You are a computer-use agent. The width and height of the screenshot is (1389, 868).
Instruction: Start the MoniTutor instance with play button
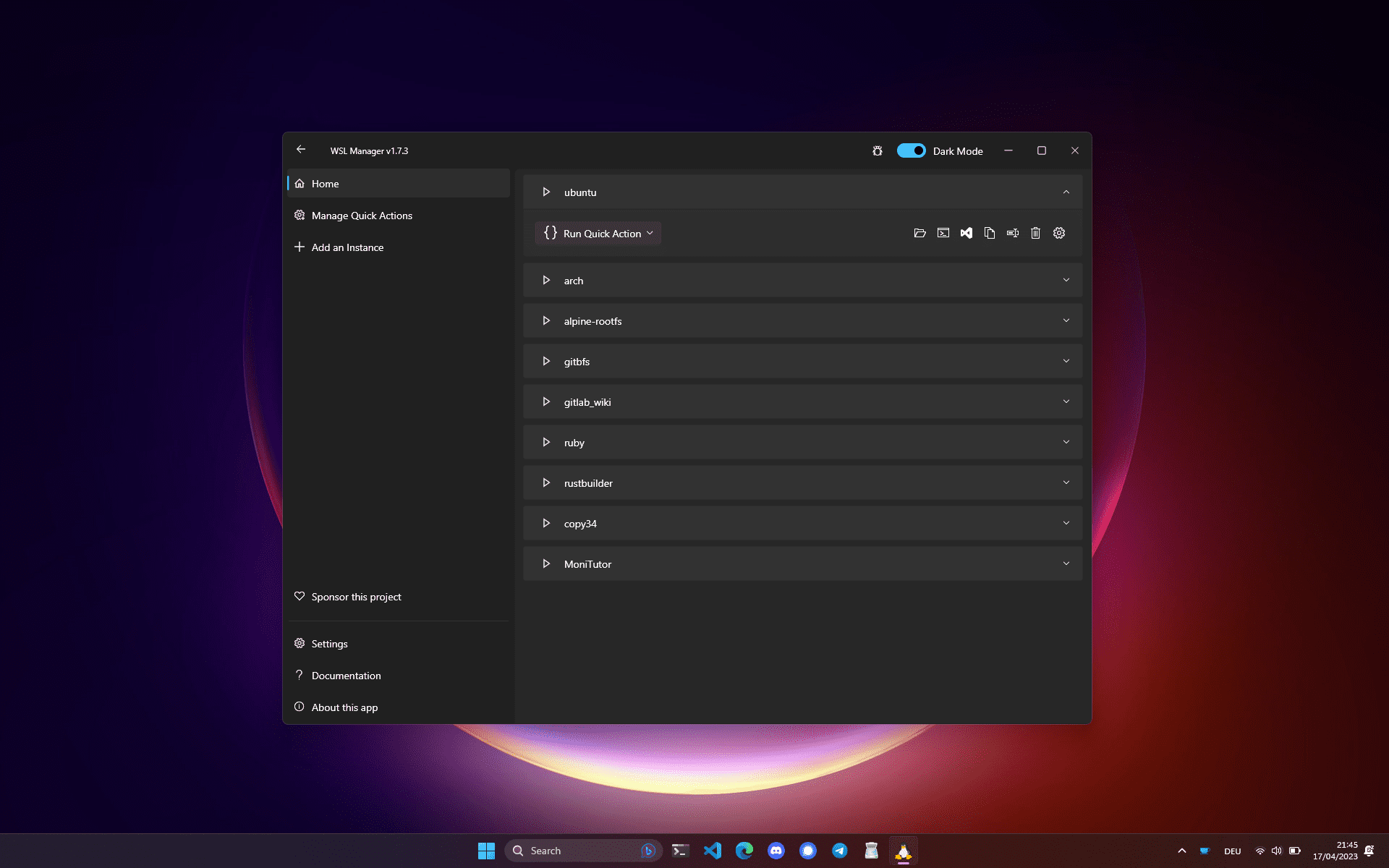[546, 564]
